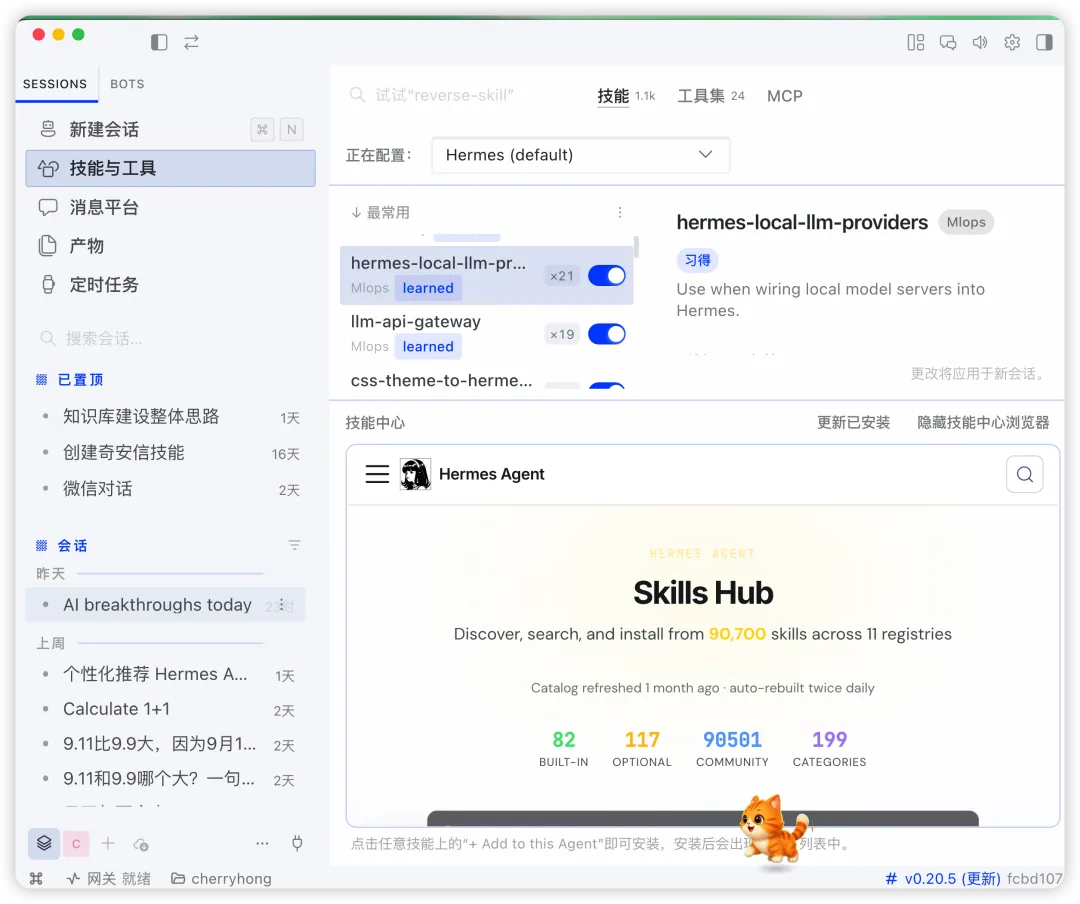Image resolution: width=1080 pixels, height=904 pixels.
Task: Open AI breakthroughs today session
Action: [165, 605]
